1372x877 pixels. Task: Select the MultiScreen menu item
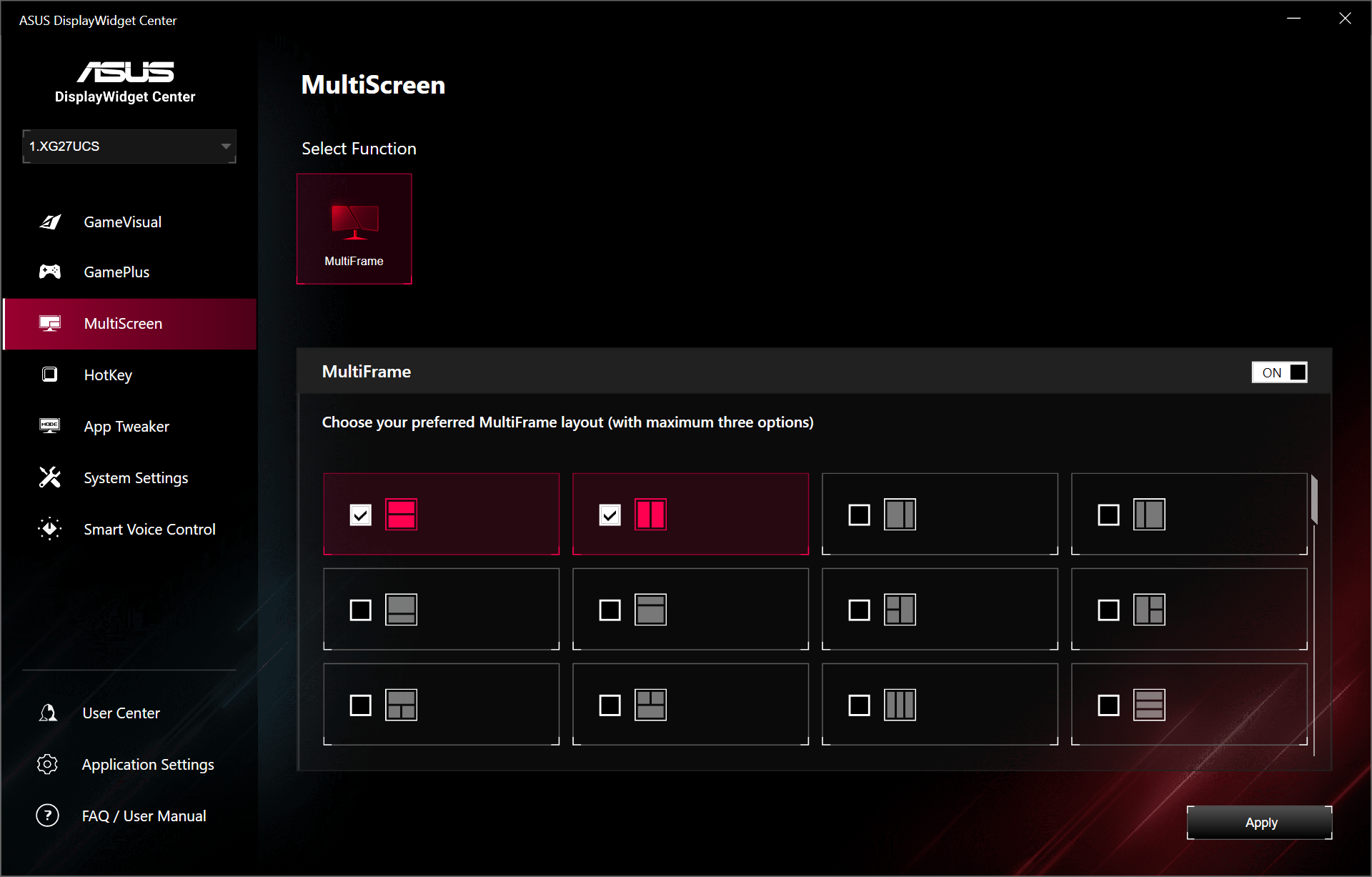[123, 324]
